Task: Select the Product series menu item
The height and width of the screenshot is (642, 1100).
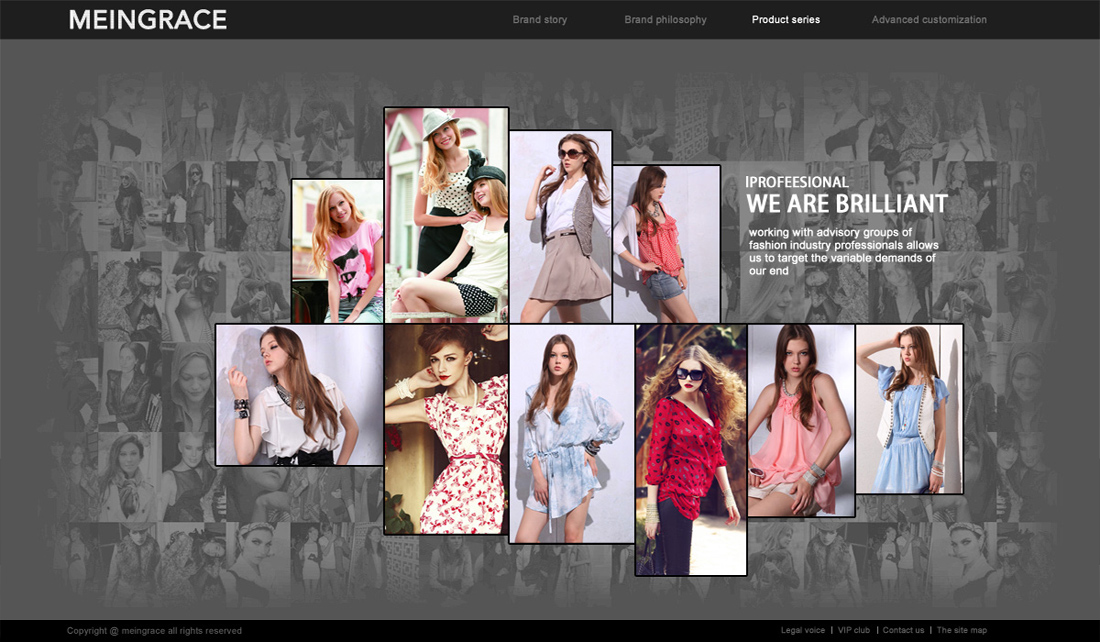Action: click(786, 20)
